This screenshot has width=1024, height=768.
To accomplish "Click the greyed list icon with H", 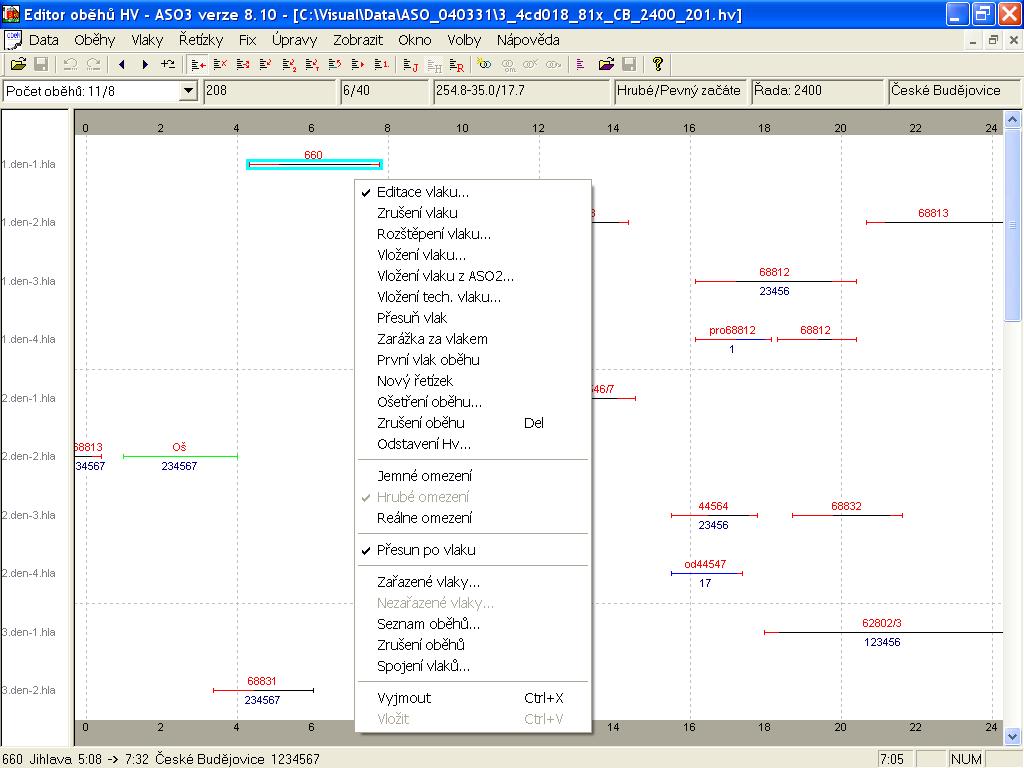I will pyautogui.click(x=434, y=64).
